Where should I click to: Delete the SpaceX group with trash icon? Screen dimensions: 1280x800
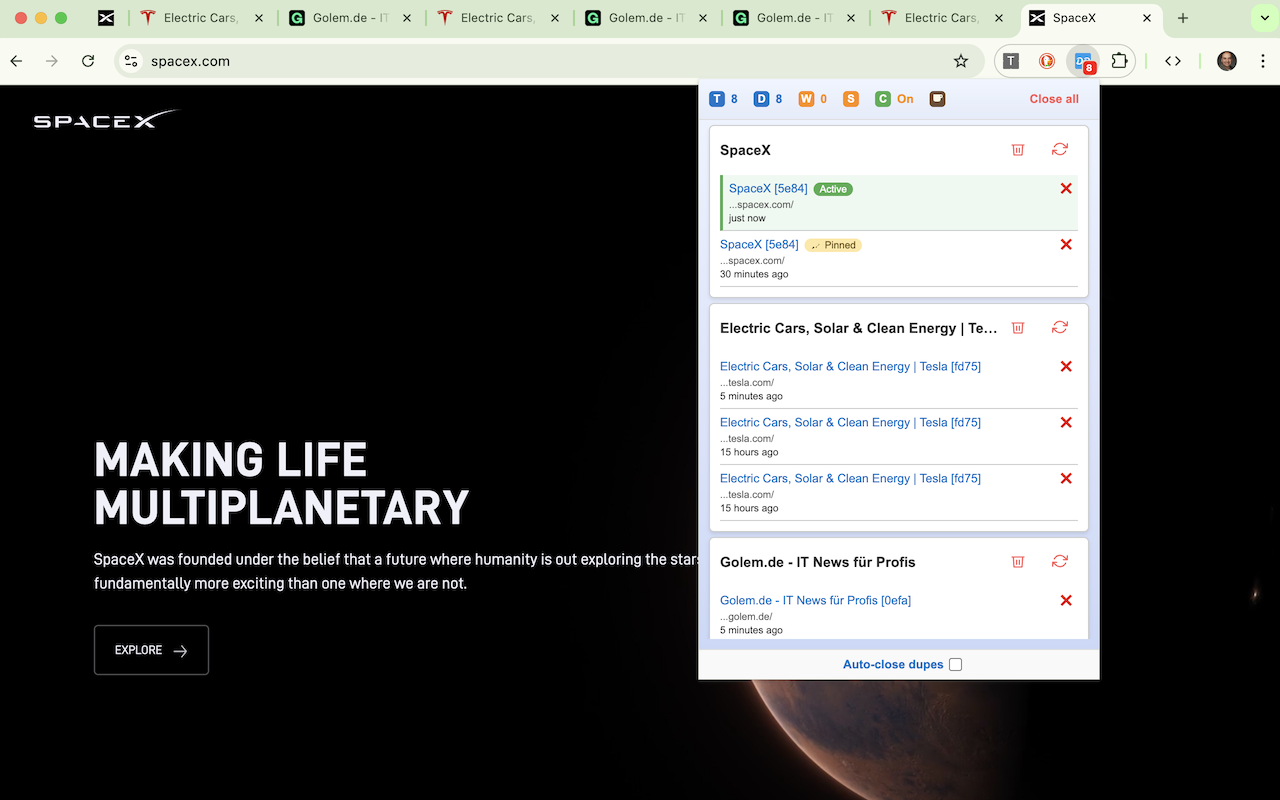[x=1018, y=150]
